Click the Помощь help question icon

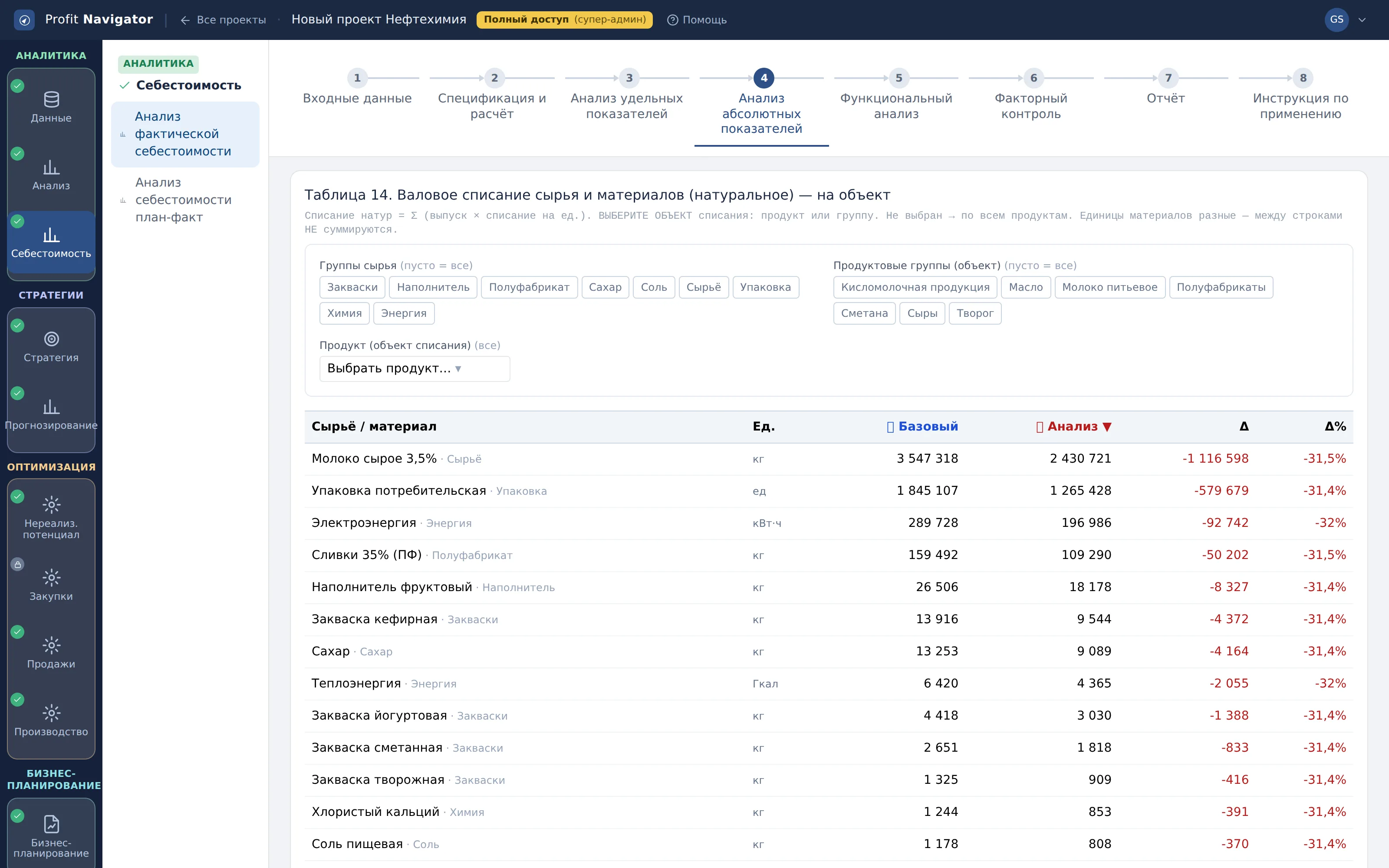672,20
